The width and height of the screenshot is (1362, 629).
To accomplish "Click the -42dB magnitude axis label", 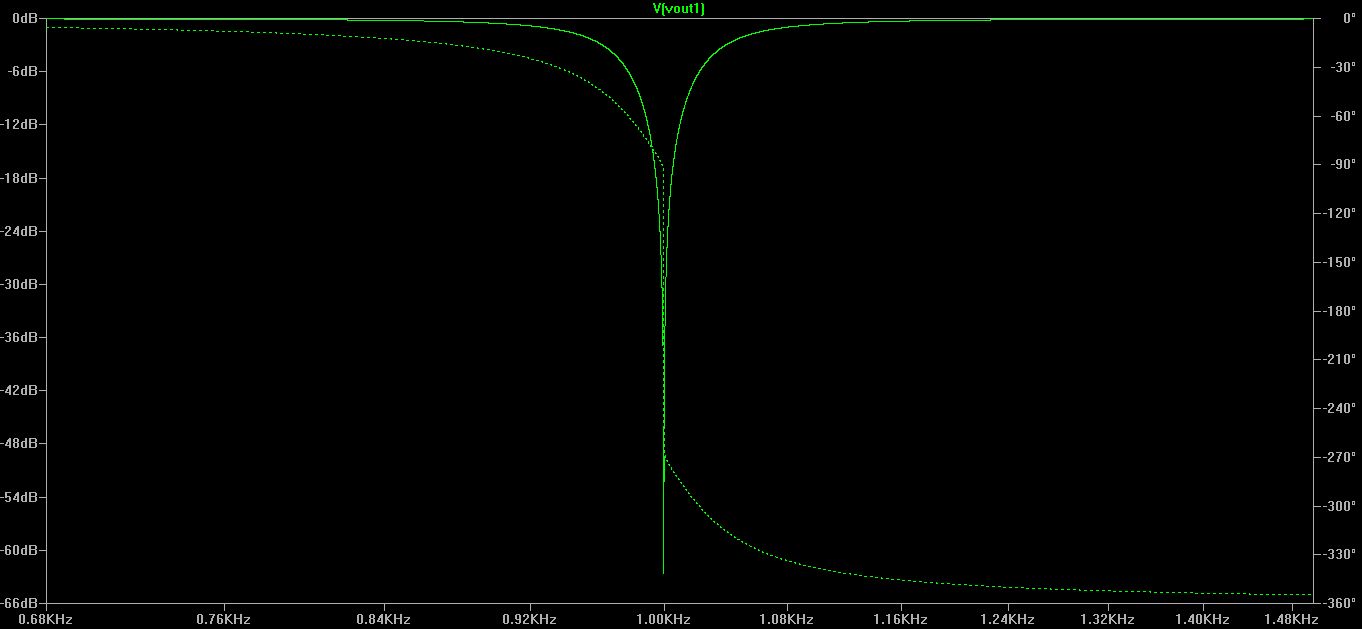I will pos(17,390).
